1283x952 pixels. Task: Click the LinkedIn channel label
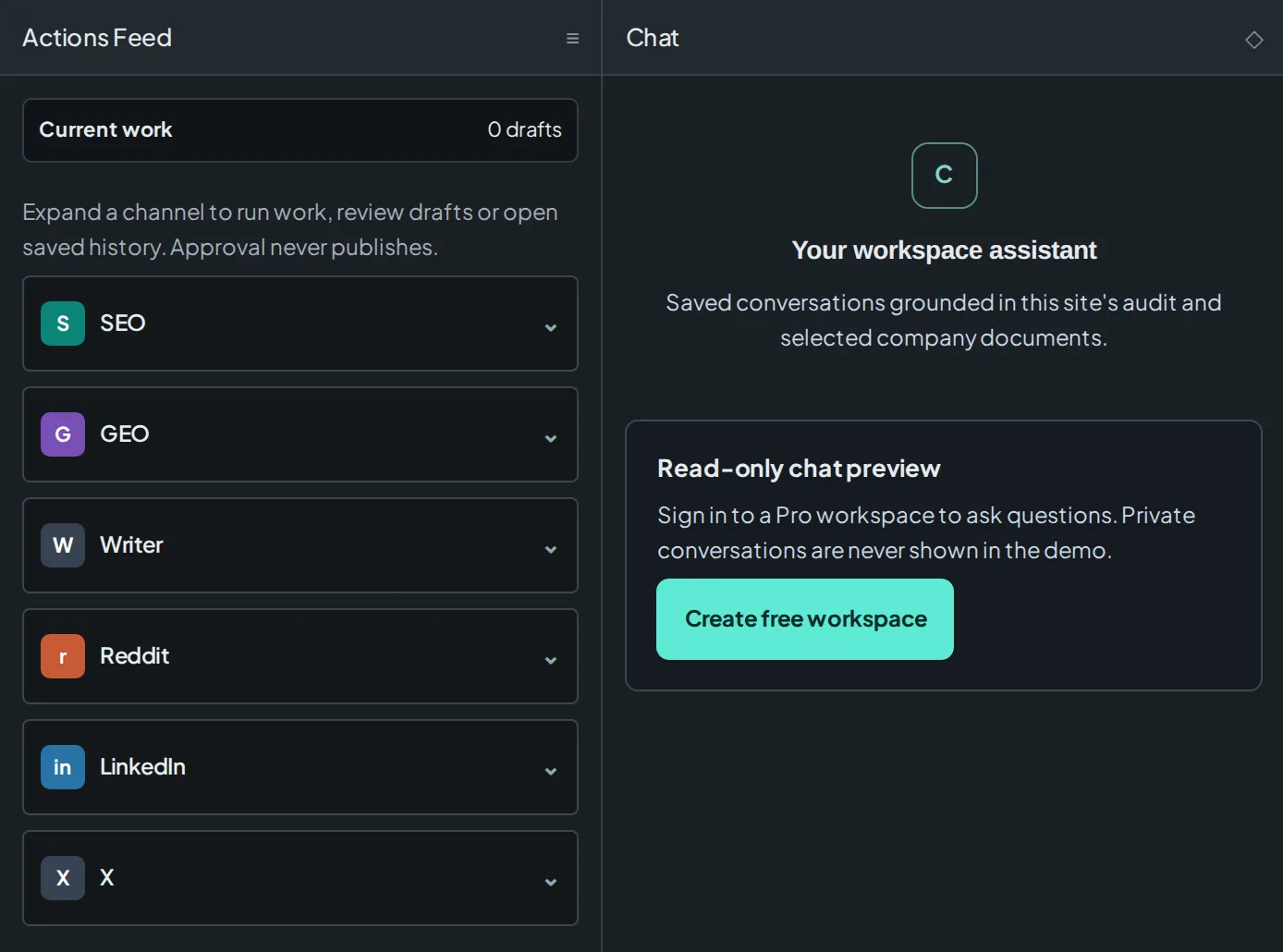pos(142,767)
